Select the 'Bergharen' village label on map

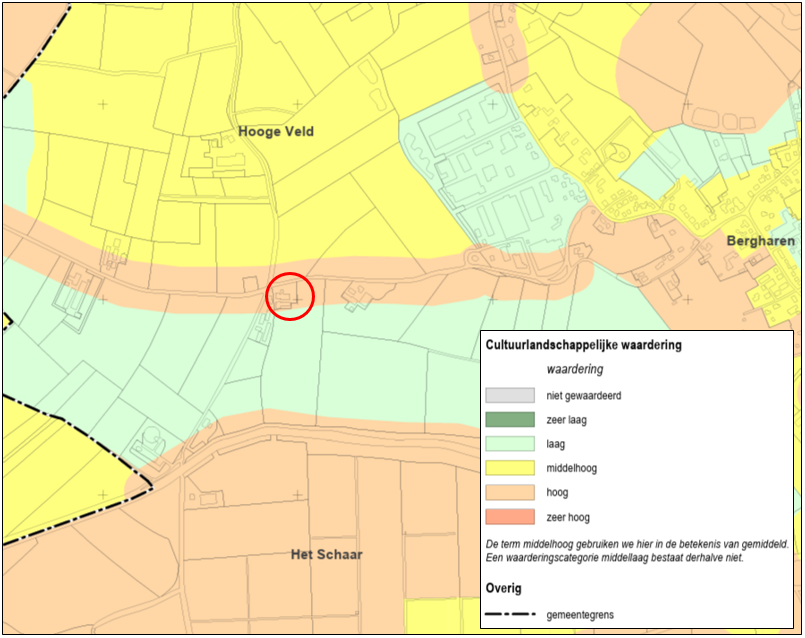coord(760,241)
